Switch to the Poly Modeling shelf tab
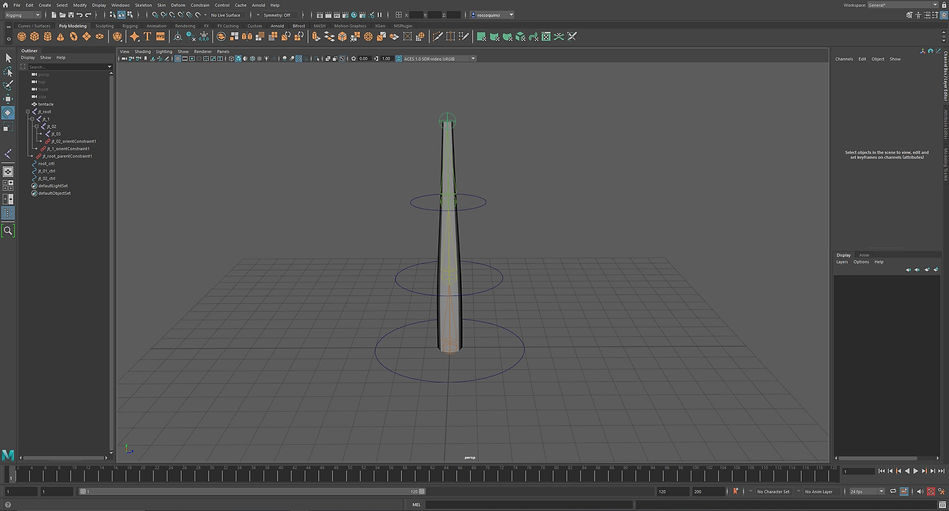The width and height of the screenshot is (949, 511). tap(73, 26)
